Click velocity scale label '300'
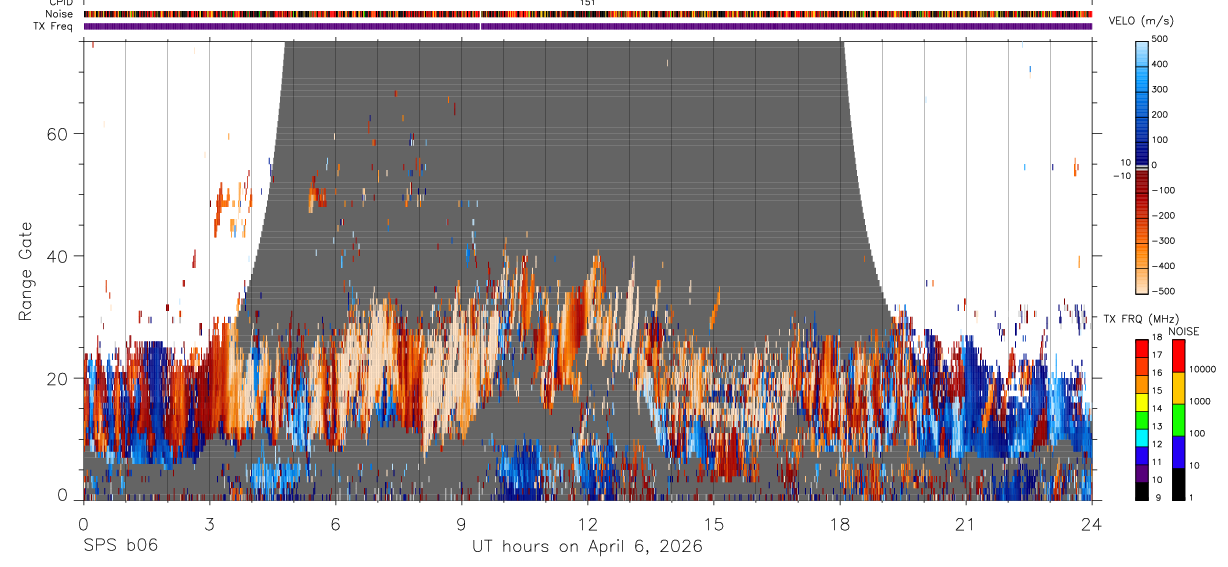1228x567 pixels. tap(1161, 89)
